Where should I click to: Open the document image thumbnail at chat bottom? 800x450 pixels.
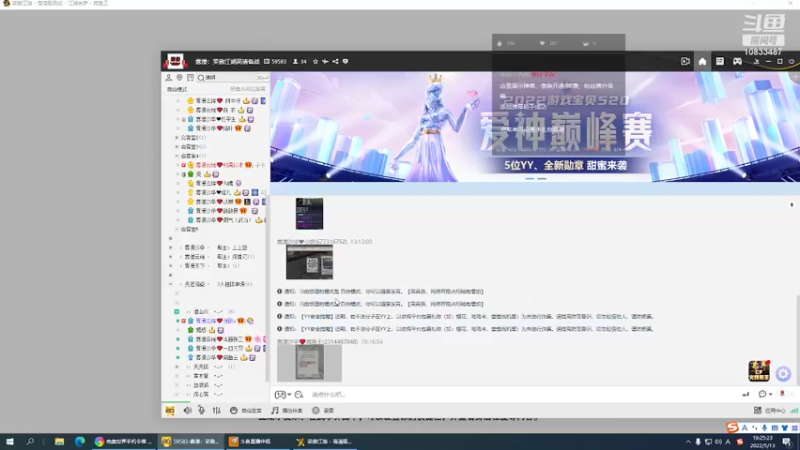309,363
